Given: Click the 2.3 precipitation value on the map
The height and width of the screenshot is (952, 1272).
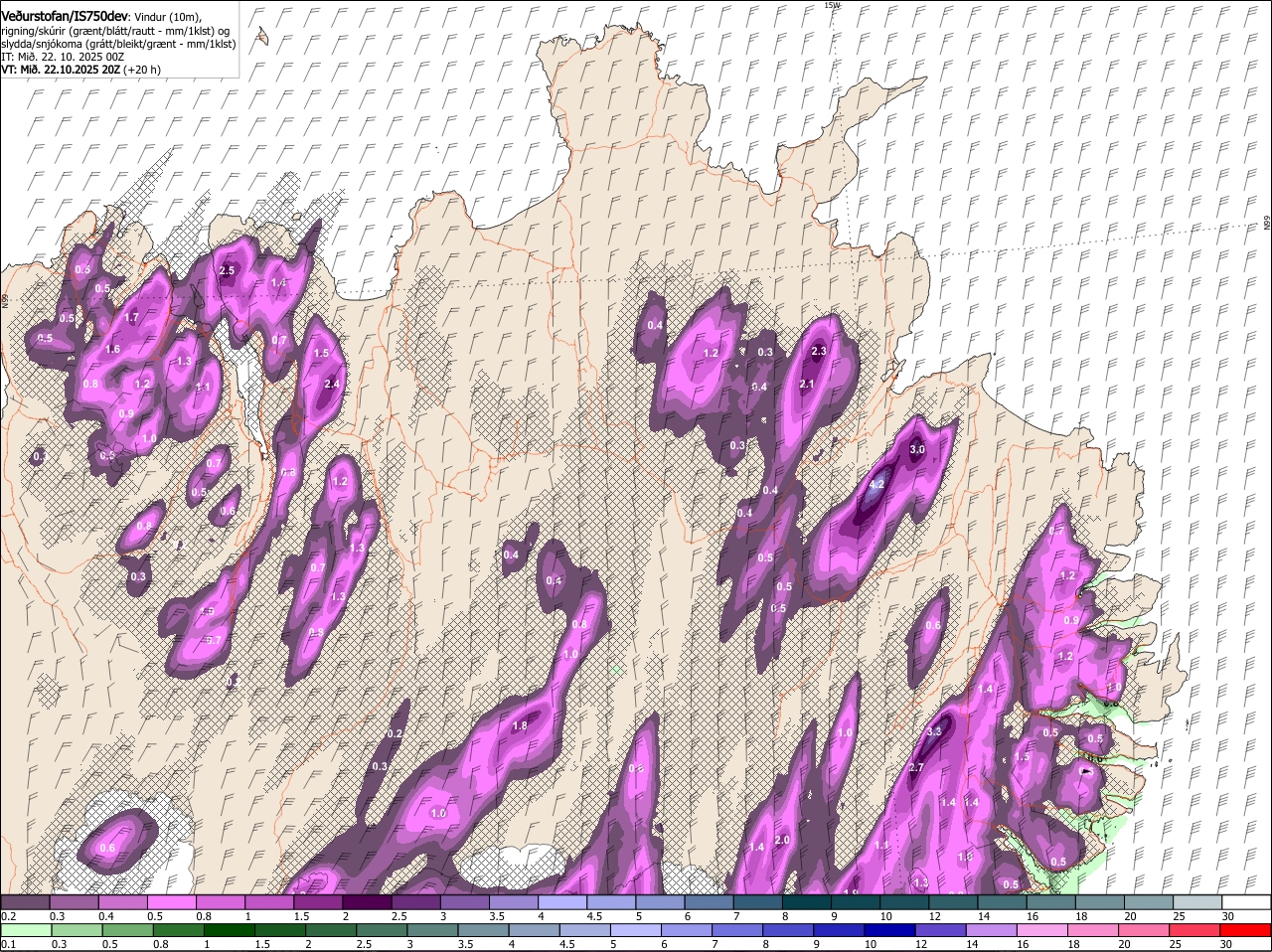Looking at the screenshot, I should pos(819,352).
